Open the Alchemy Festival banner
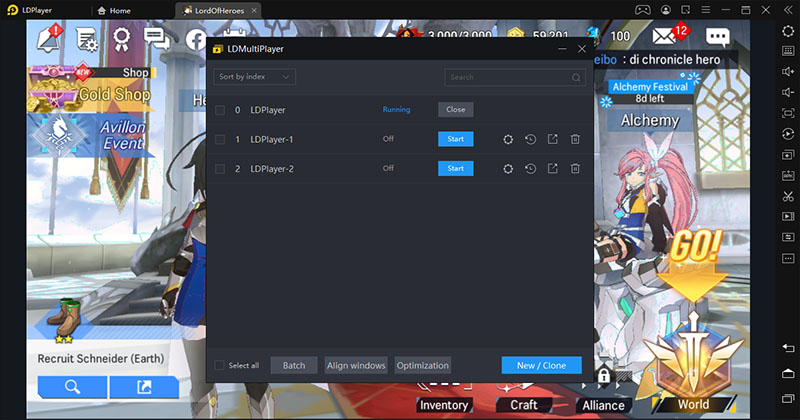 click(x=650, y=92)
